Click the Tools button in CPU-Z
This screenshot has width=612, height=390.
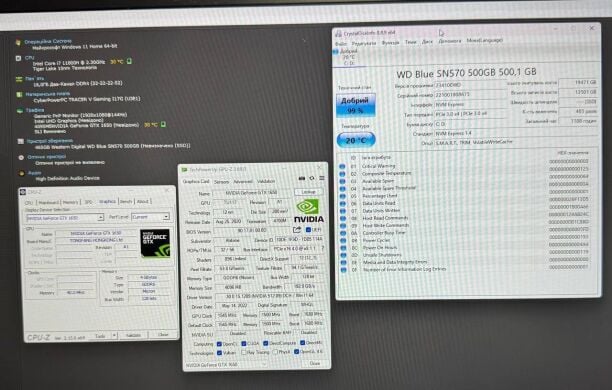click(x=100, y=336)
